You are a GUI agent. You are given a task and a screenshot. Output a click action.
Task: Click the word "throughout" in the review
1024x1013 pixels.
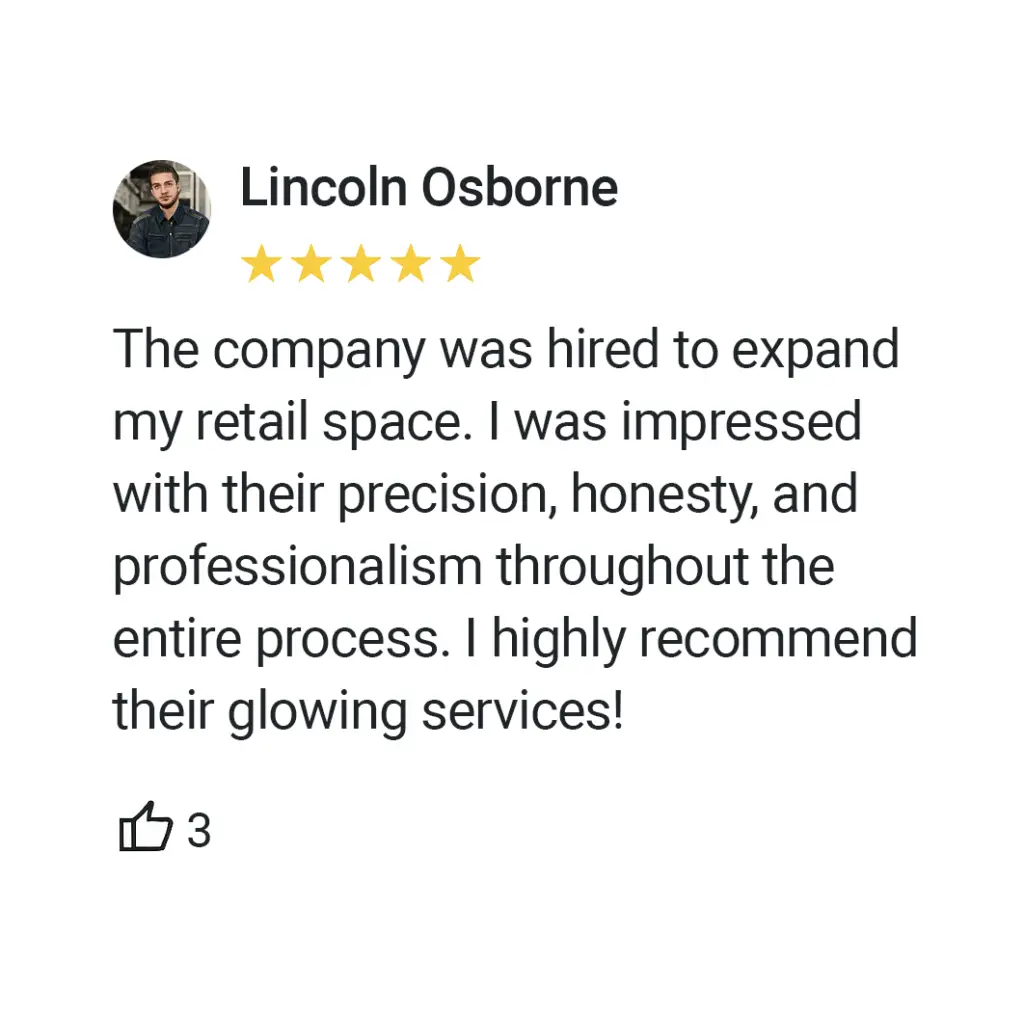[622, 568]
